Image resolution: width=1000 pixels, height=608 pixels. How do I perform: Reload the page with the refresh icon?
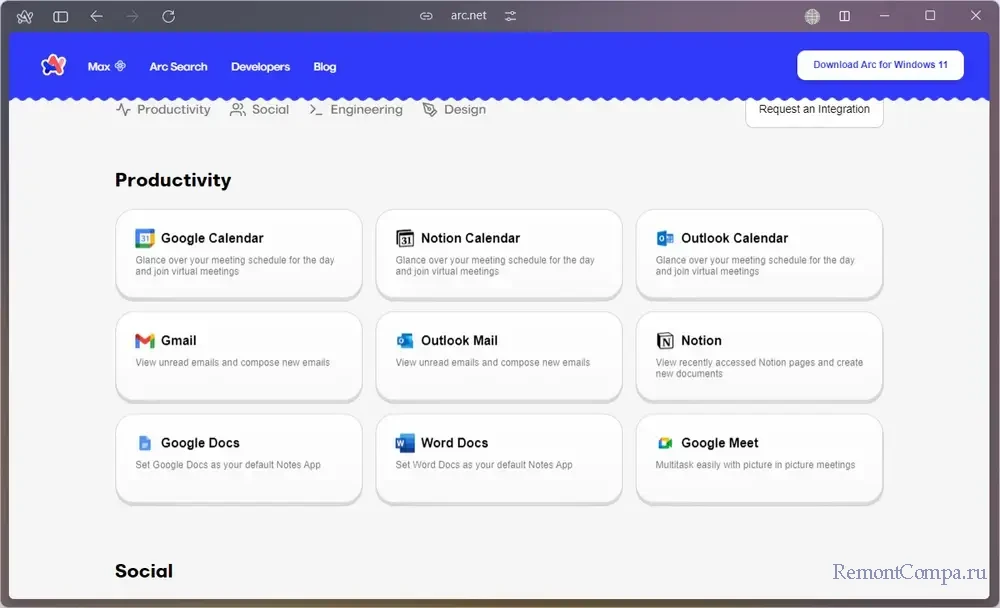(168, 16)
